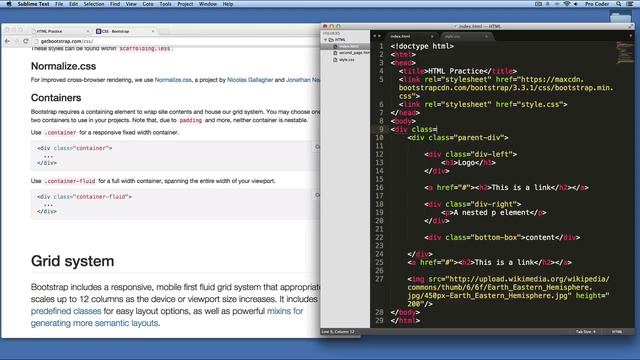This screenshot has height=360, width=640.
Task: Open the Sublime Text app menu
Action: tap(33, 4)
